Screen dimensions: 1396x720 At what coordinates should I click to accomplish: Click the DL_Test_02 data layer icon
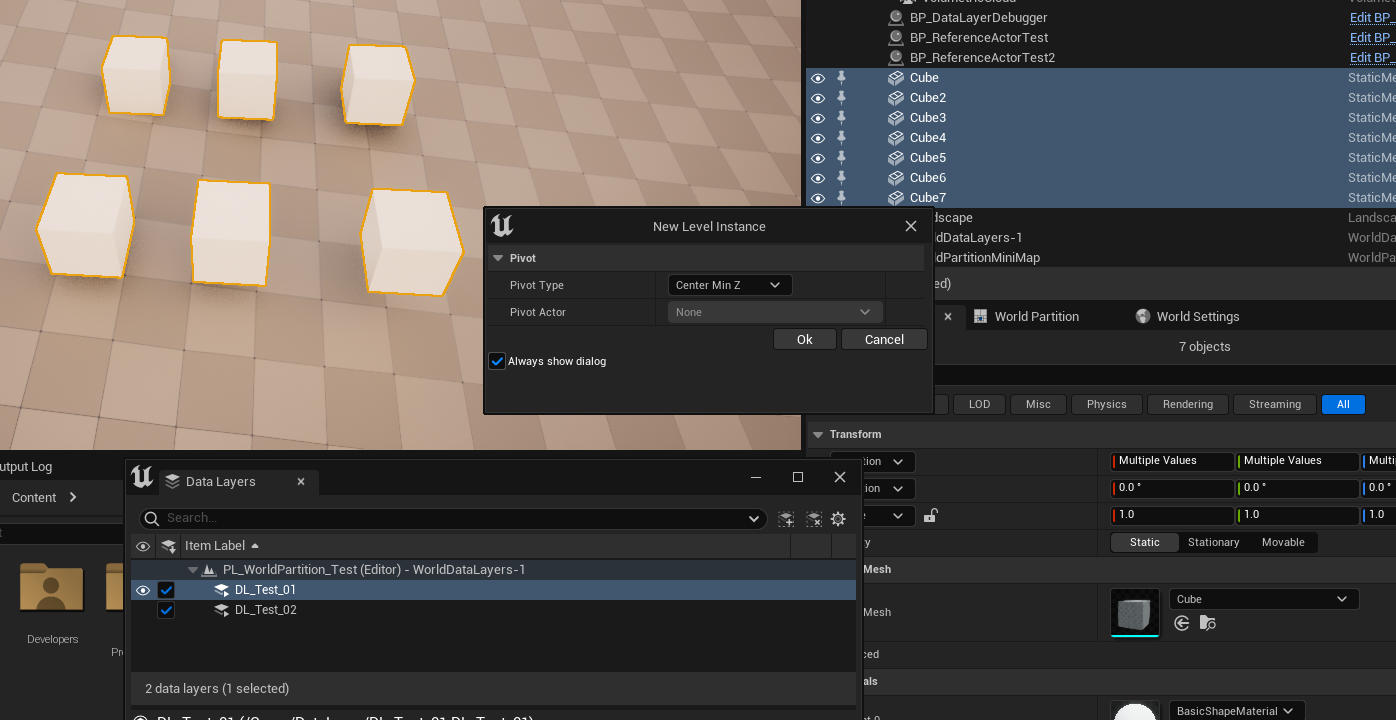(x=221, y=610)
